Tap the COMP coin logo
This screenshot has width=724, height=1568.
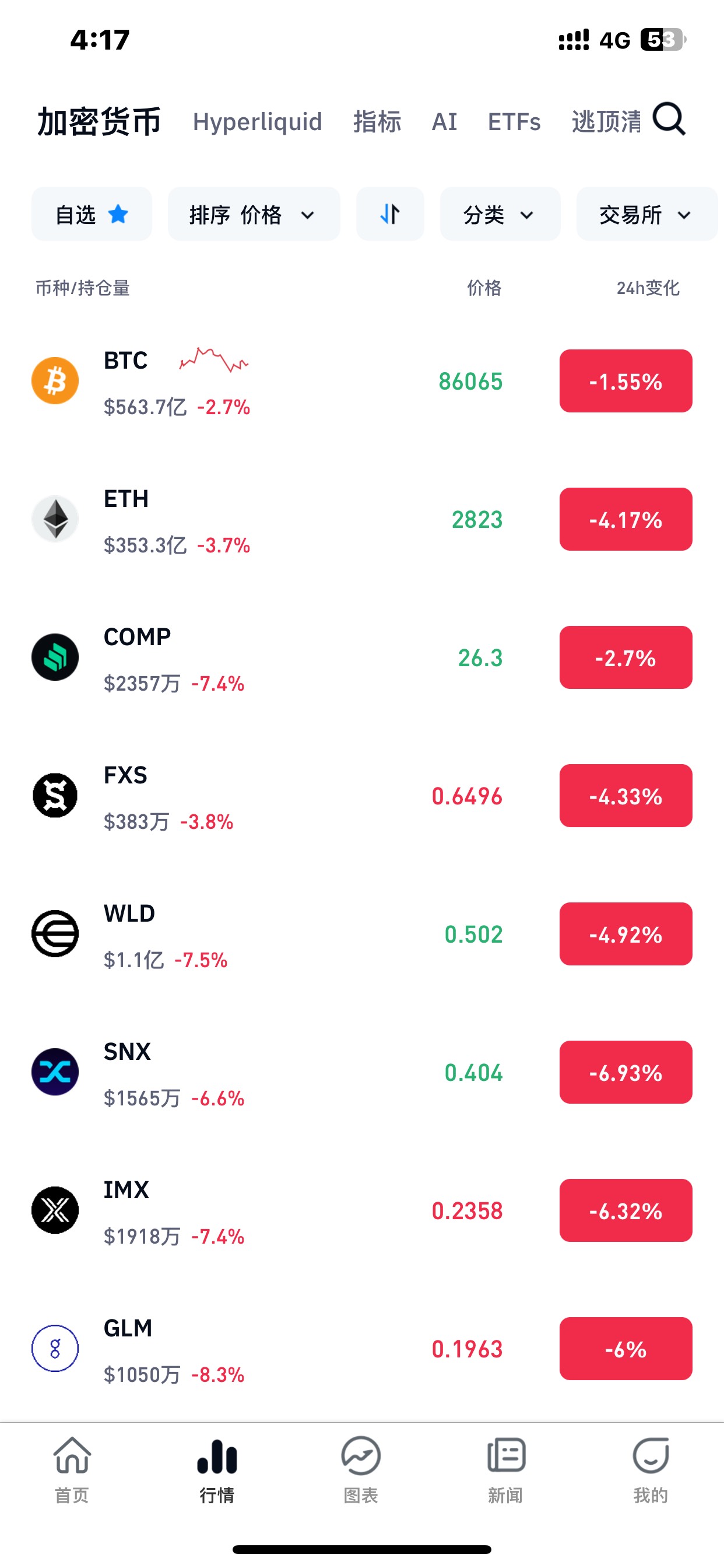(x=55, y=657)
